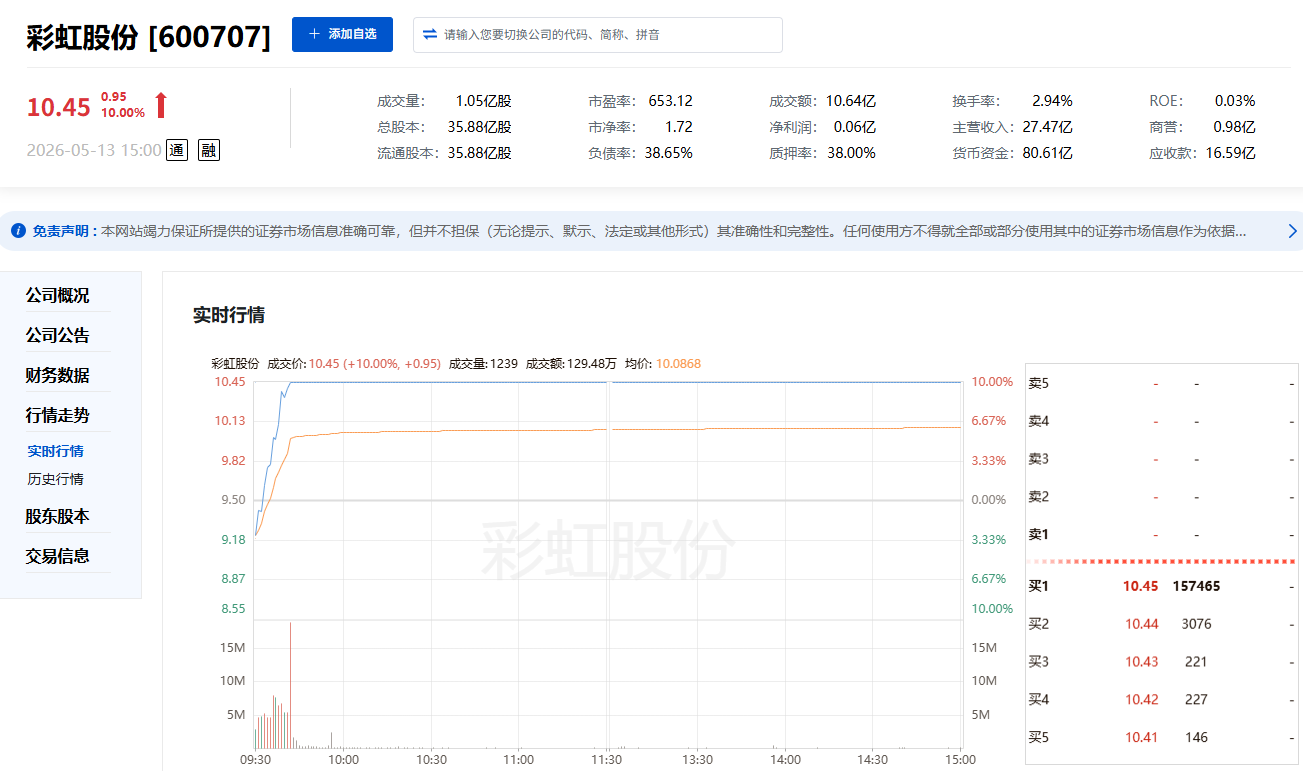Click the 融 margin trading badge
The image size is (1303, 771).
208,150
